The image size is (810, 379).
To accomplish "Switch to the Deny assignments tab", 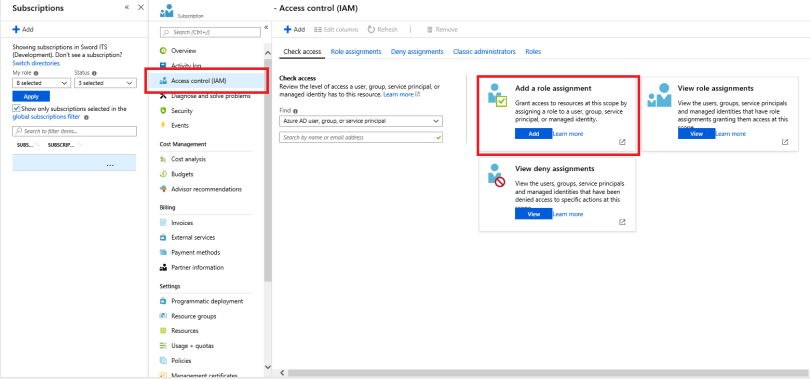I will pos(417,52).
